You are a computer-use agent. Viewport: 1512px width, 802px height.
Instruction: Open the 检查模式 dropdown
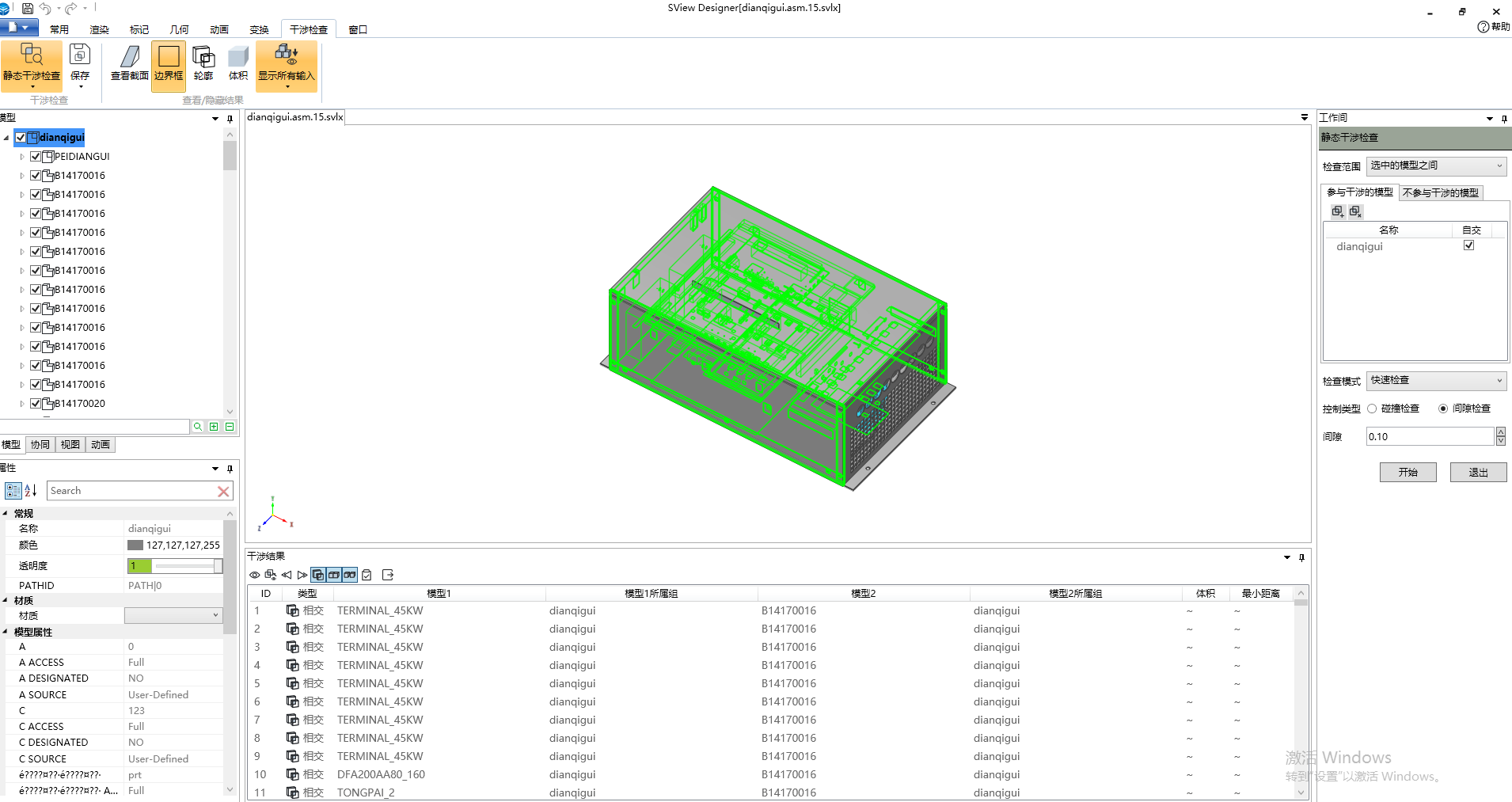(x=1436, y=380)
